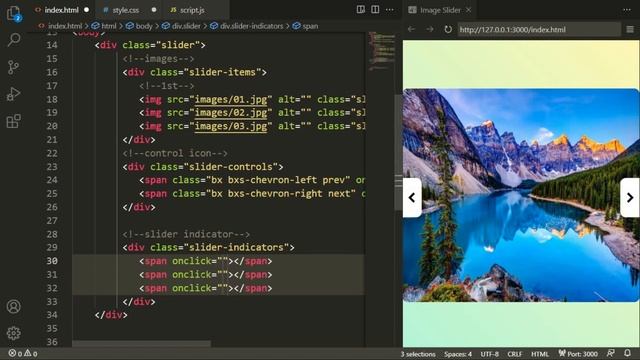Click the horizontal editor scrollbar
640x360 pixels.
pyautogui.click(x=142, y=344)
